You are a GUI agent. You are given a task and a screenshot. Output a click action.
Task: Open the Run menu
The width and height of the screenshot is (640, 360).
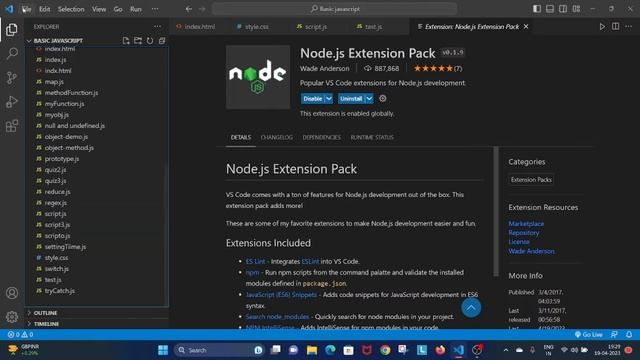[136, 9]
